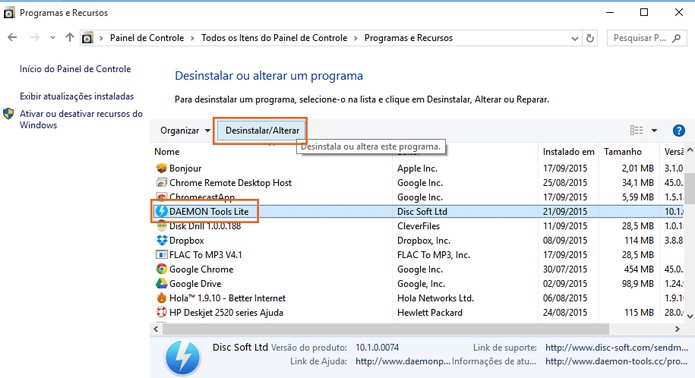Open Exibir atualizações instaladas link
The image size is (695, 378).
pos(76,96)
